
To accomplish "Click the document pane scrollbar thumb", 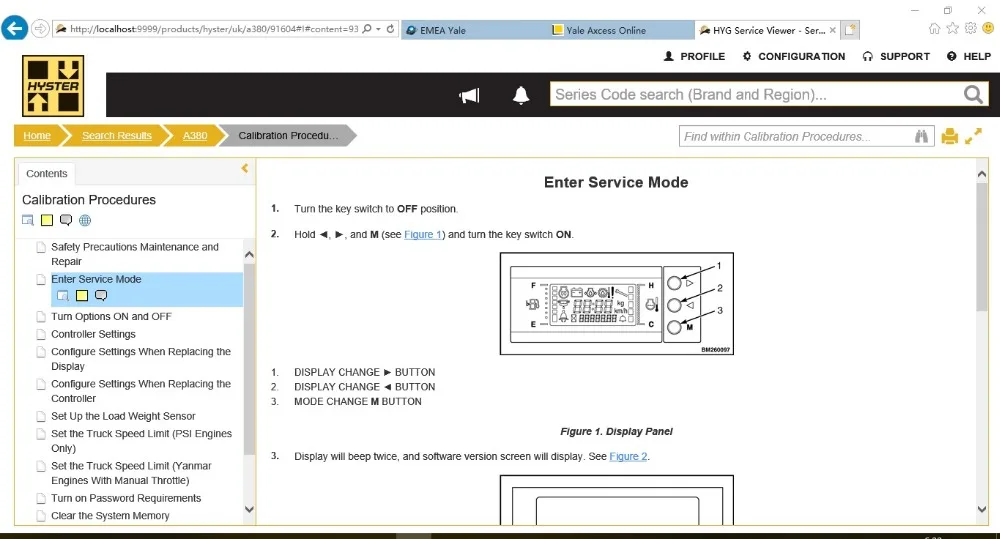I will 982,246.
